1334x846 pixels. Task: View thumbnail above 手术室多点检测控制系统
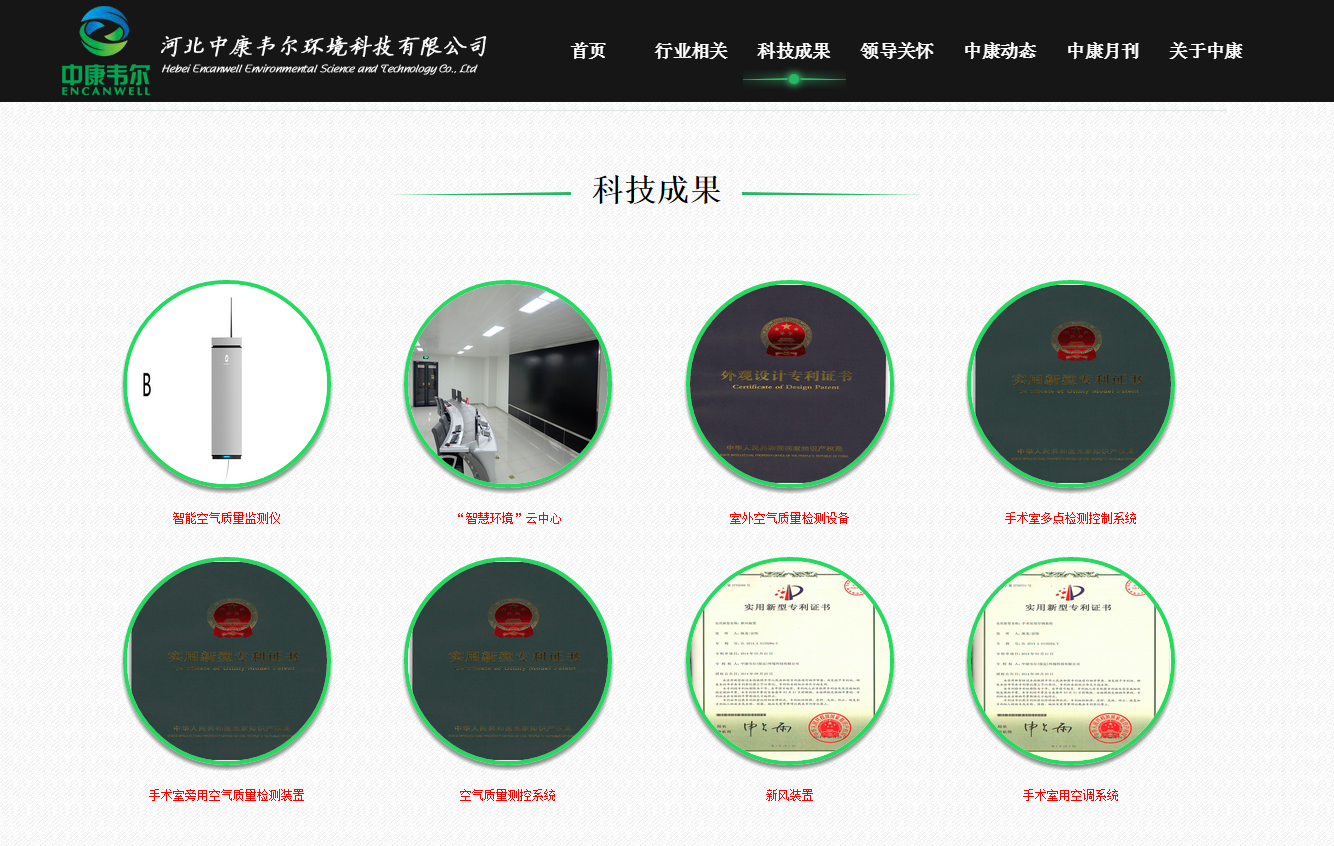(x=1071, y=384)
